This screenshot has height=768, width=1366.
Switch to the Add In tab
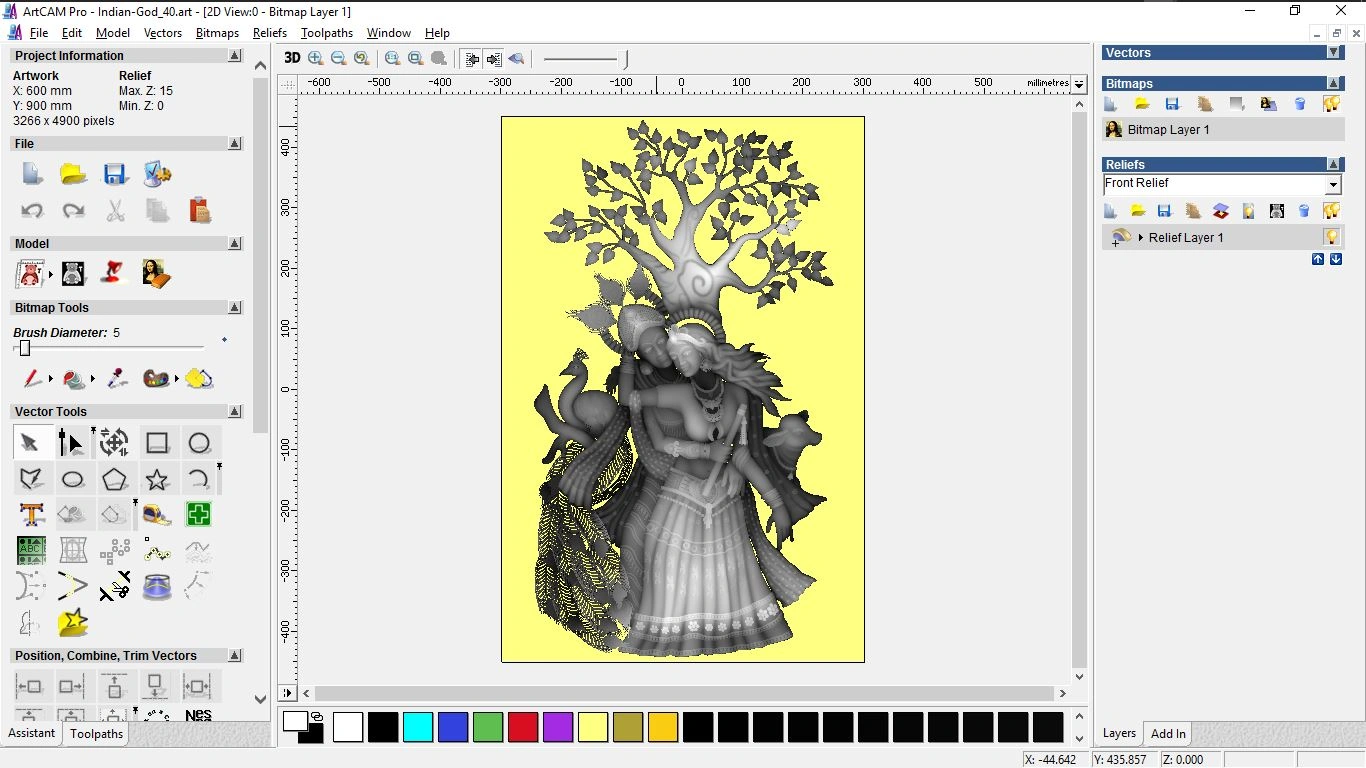pos(1167,734)
